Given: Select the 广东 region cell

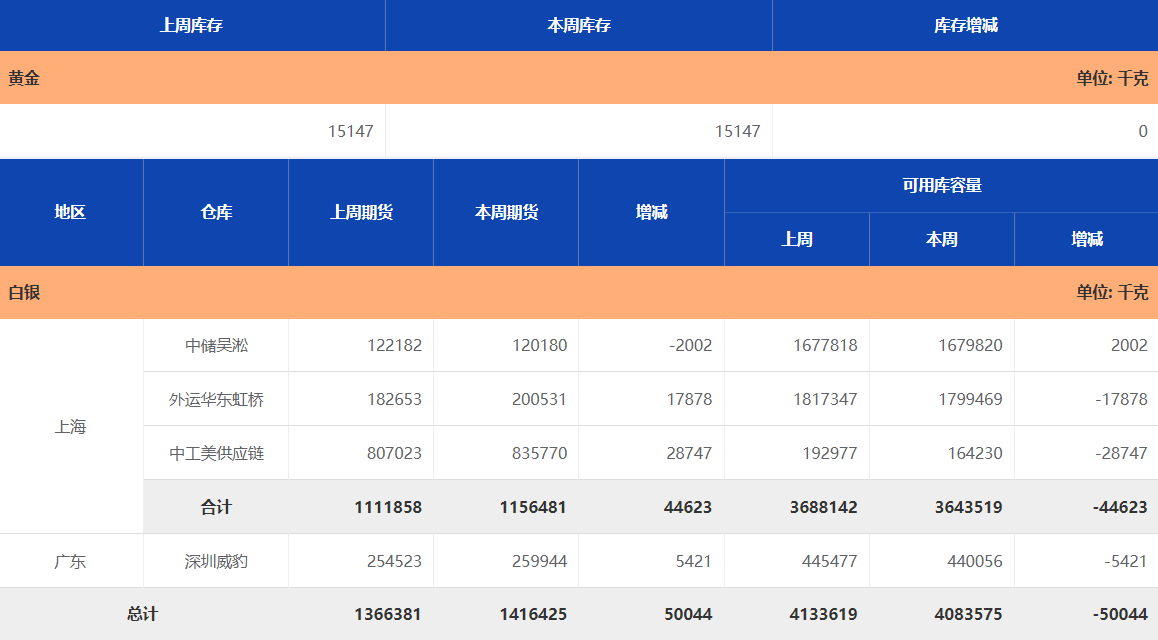Looking at the screenshot, I should [x=70, y=561].
